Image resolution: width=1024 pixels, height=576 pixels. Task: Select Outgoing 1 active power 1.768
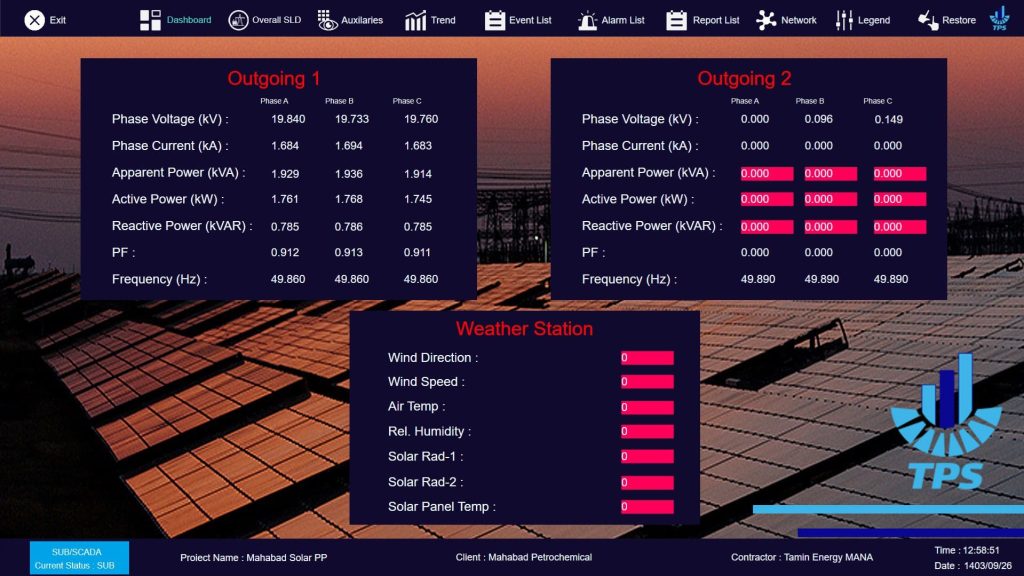click(348, 199)
